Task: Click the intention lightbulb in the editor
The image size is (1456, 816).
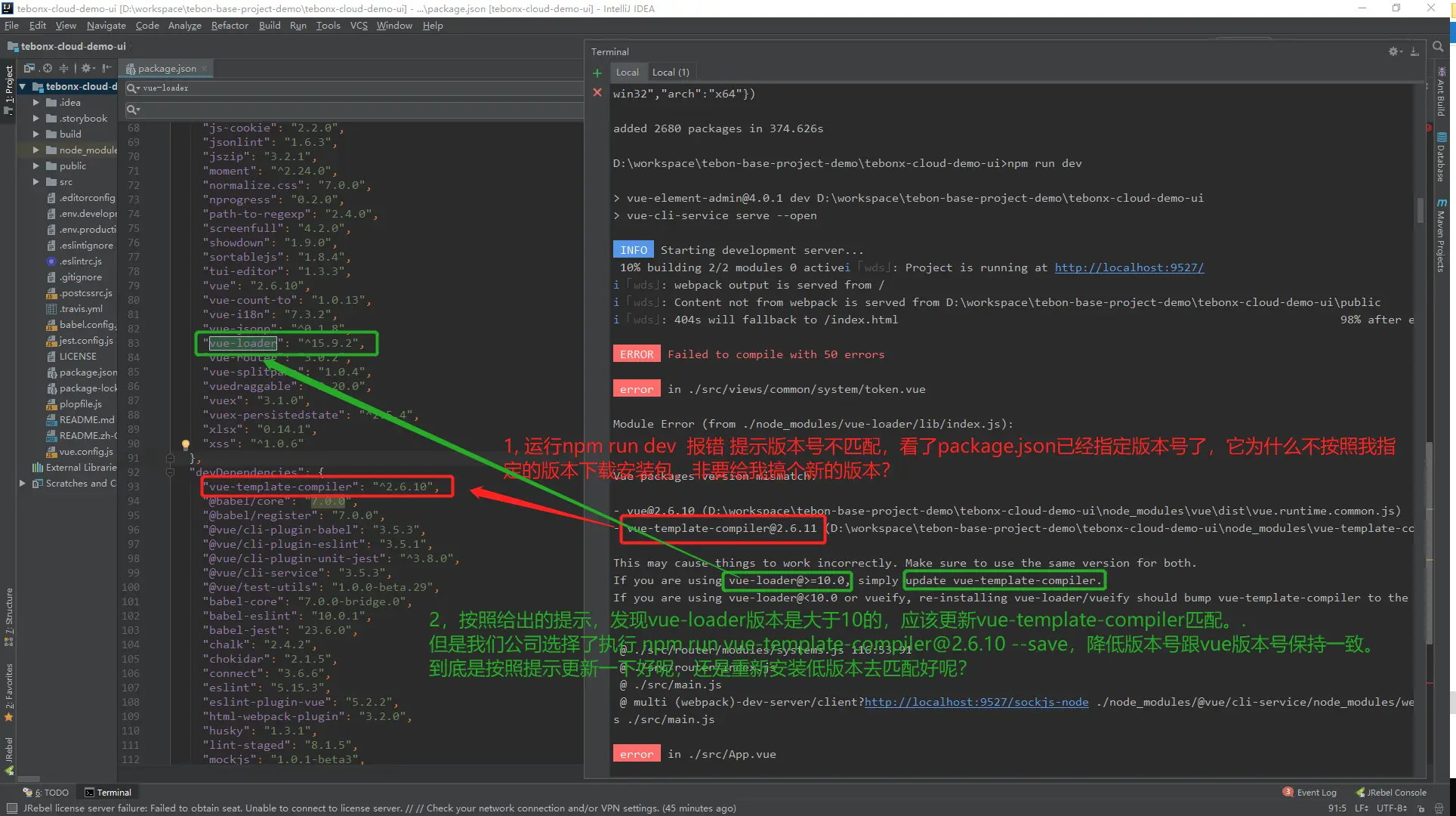Action: click(x=185, y=444)
